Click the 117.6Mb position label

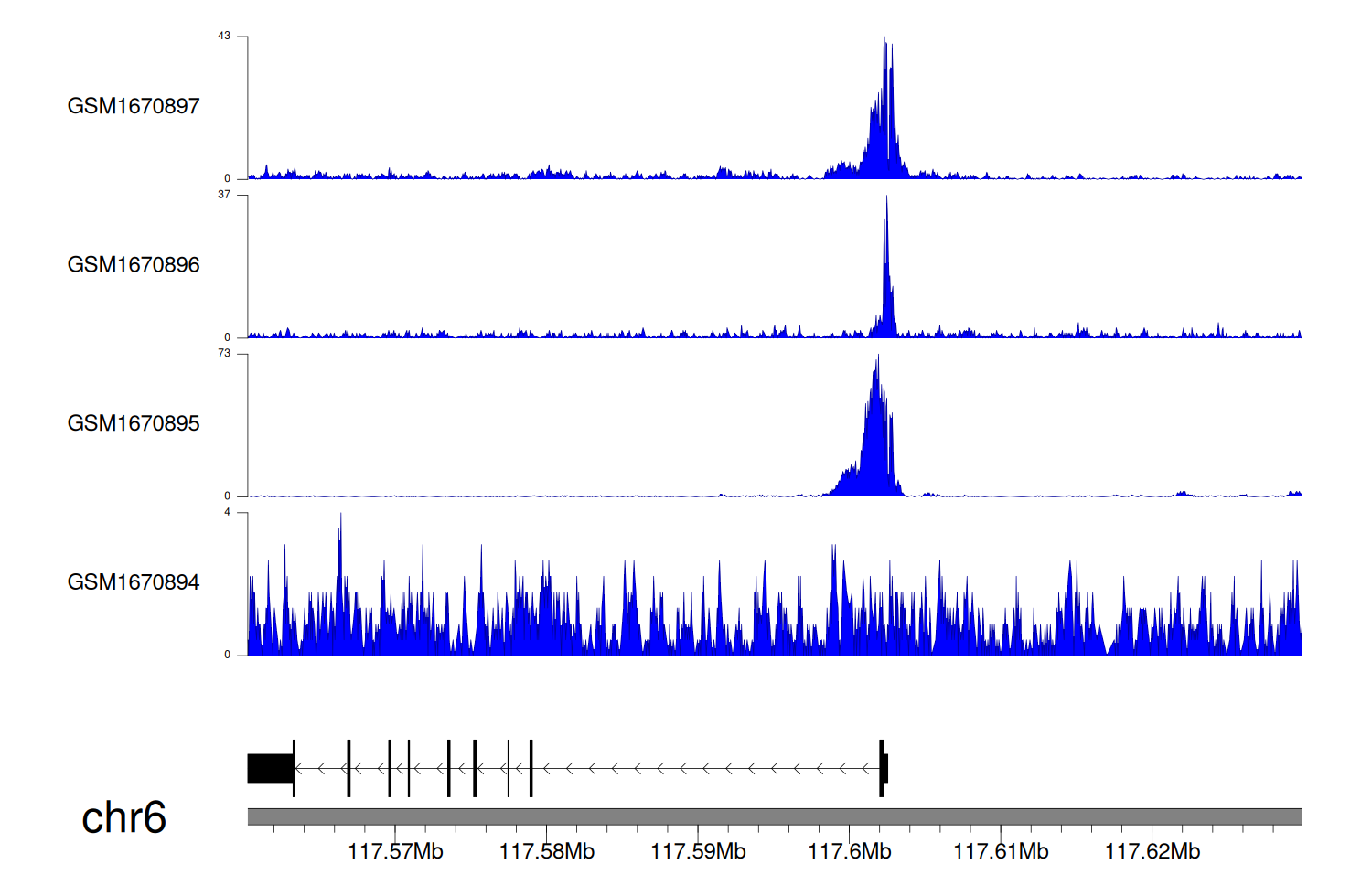(x=850, y=852)
